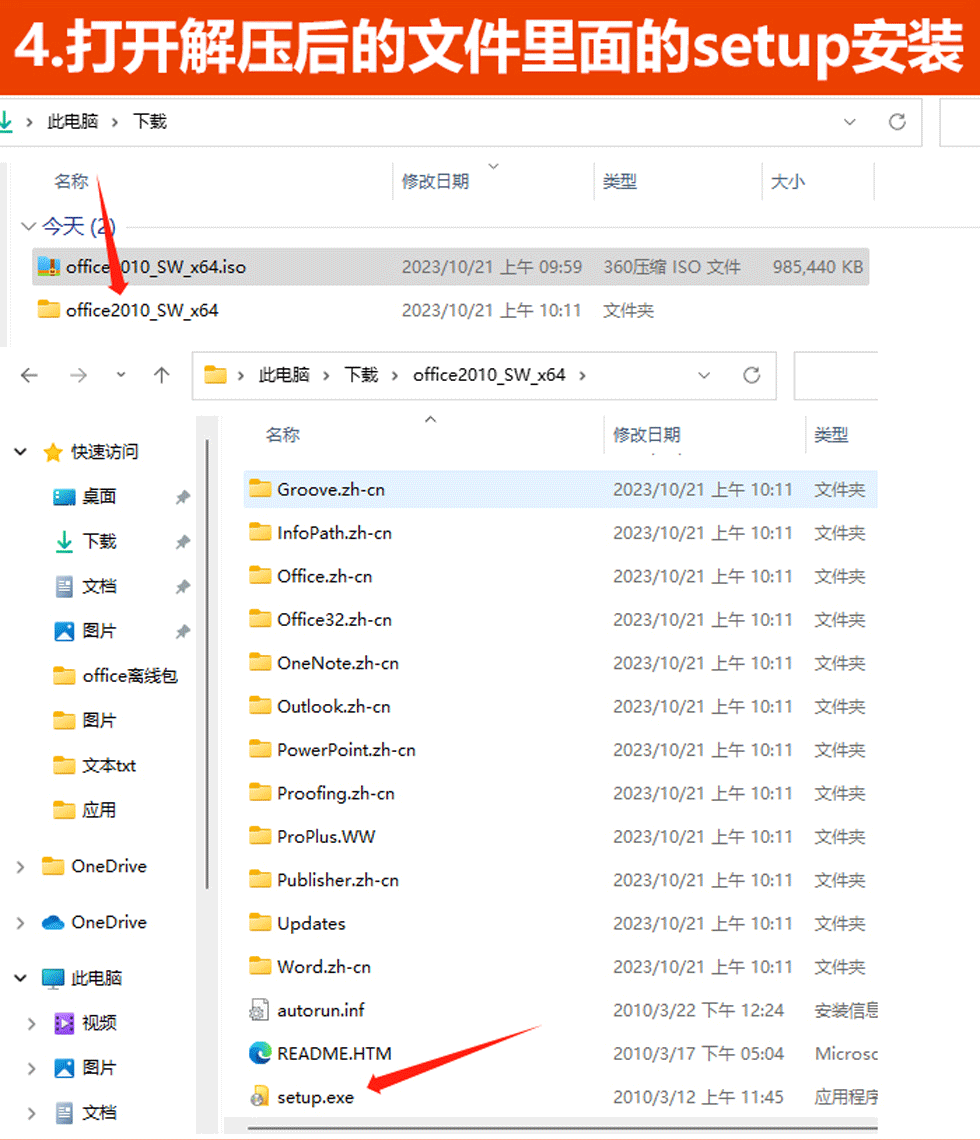Collapse the 今天 (2) file group
Image resolution: width=980 pixels, height=1140 pixels.
tap(28, 226)
